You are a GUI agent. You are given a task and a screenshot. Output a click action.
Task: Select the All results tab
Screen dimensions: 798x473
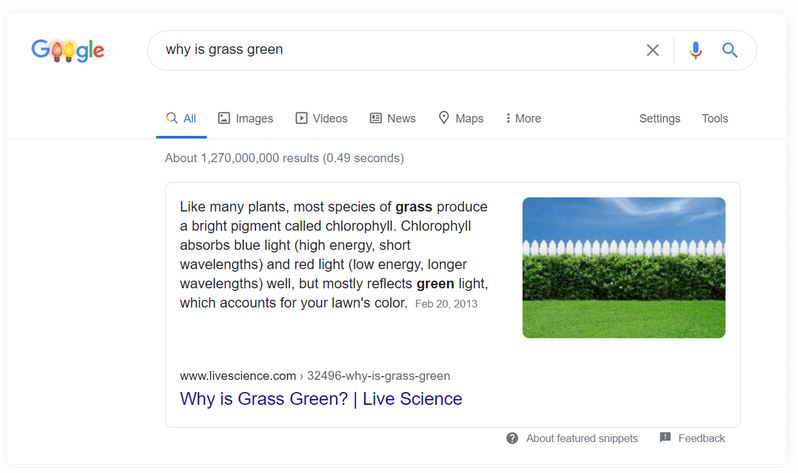[x=181, y=119]
